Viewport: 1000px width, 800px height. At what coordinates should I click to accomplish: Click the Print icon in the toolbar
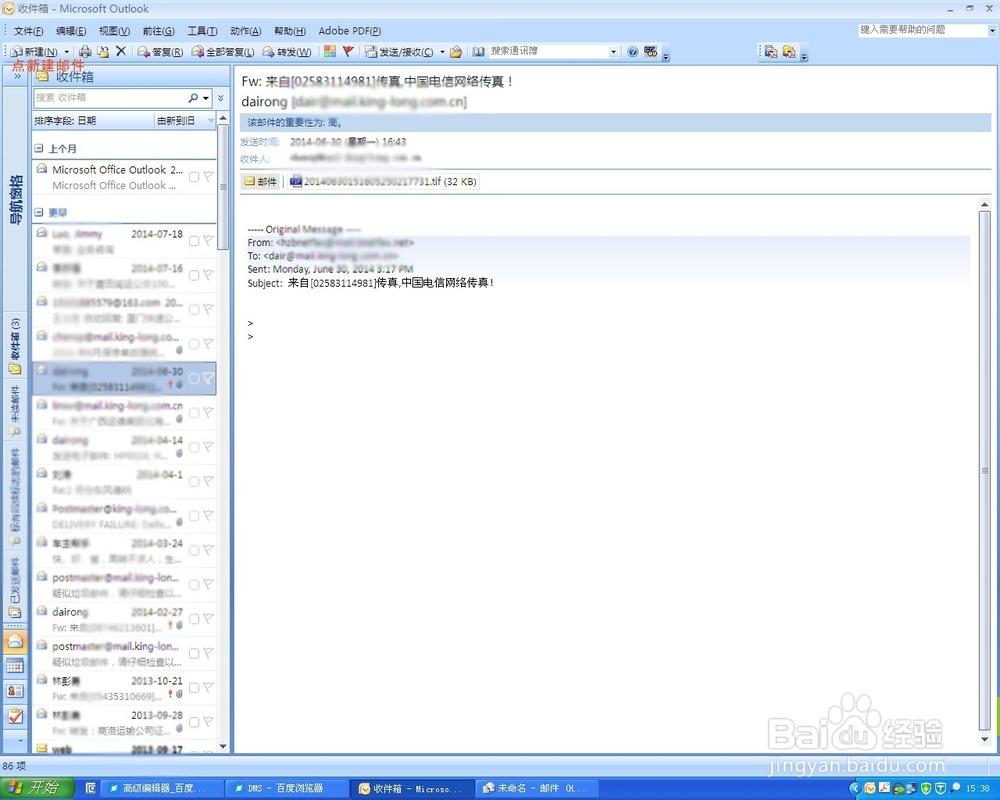tap(85, 52)
